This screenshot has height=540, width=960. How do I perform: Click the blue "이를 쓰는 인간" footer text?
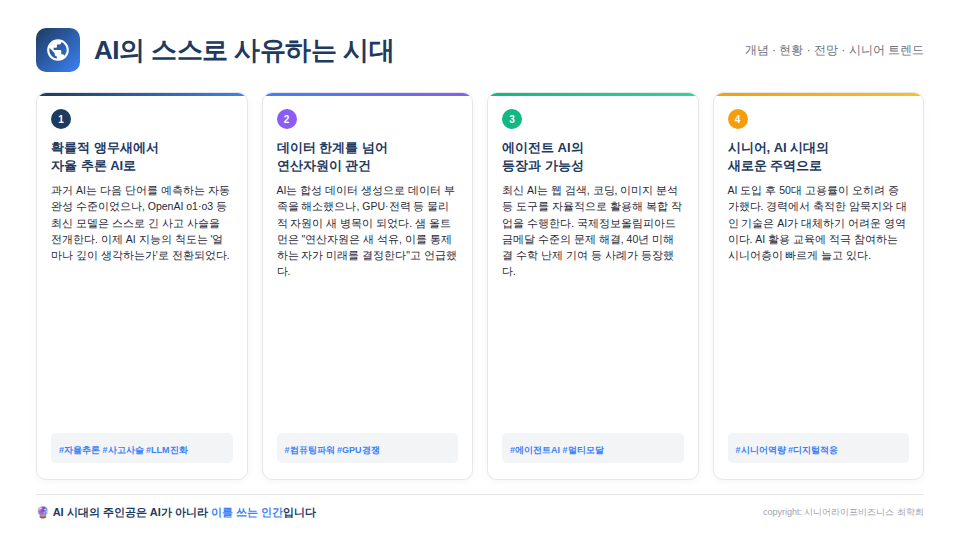pos(246,513)
